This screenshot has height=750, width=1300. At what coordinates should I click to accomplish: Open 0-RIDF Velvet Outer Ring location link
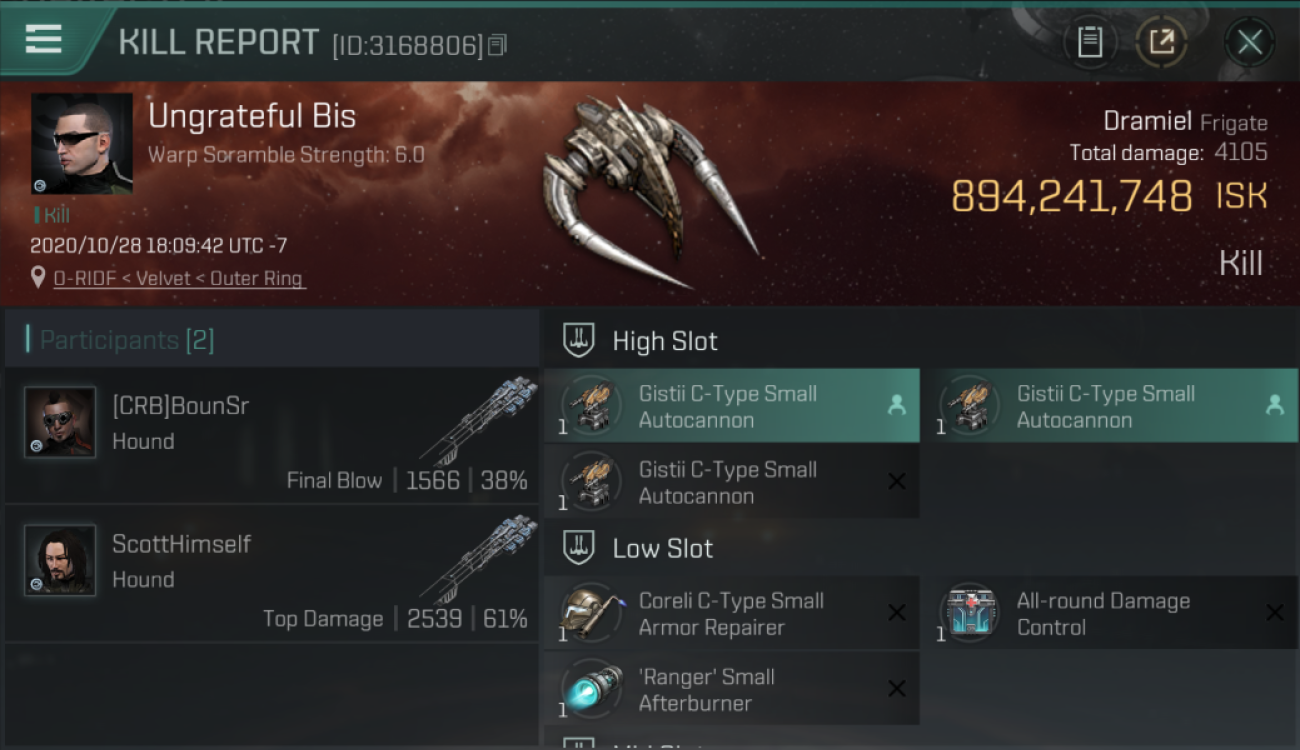[x=178, y=278]
